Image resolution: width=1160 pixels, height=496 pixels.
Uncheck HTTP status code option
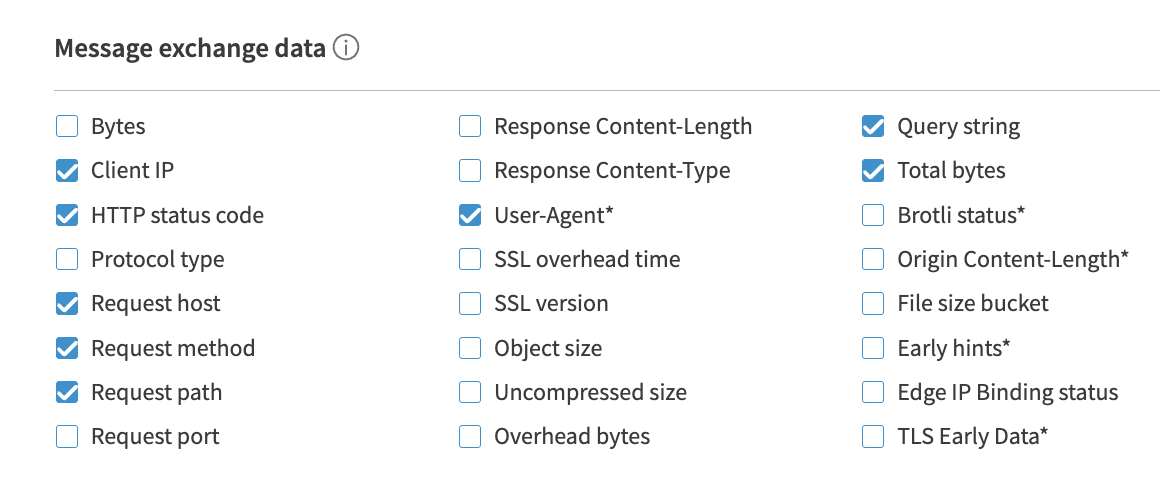click(x=67, y=215)
